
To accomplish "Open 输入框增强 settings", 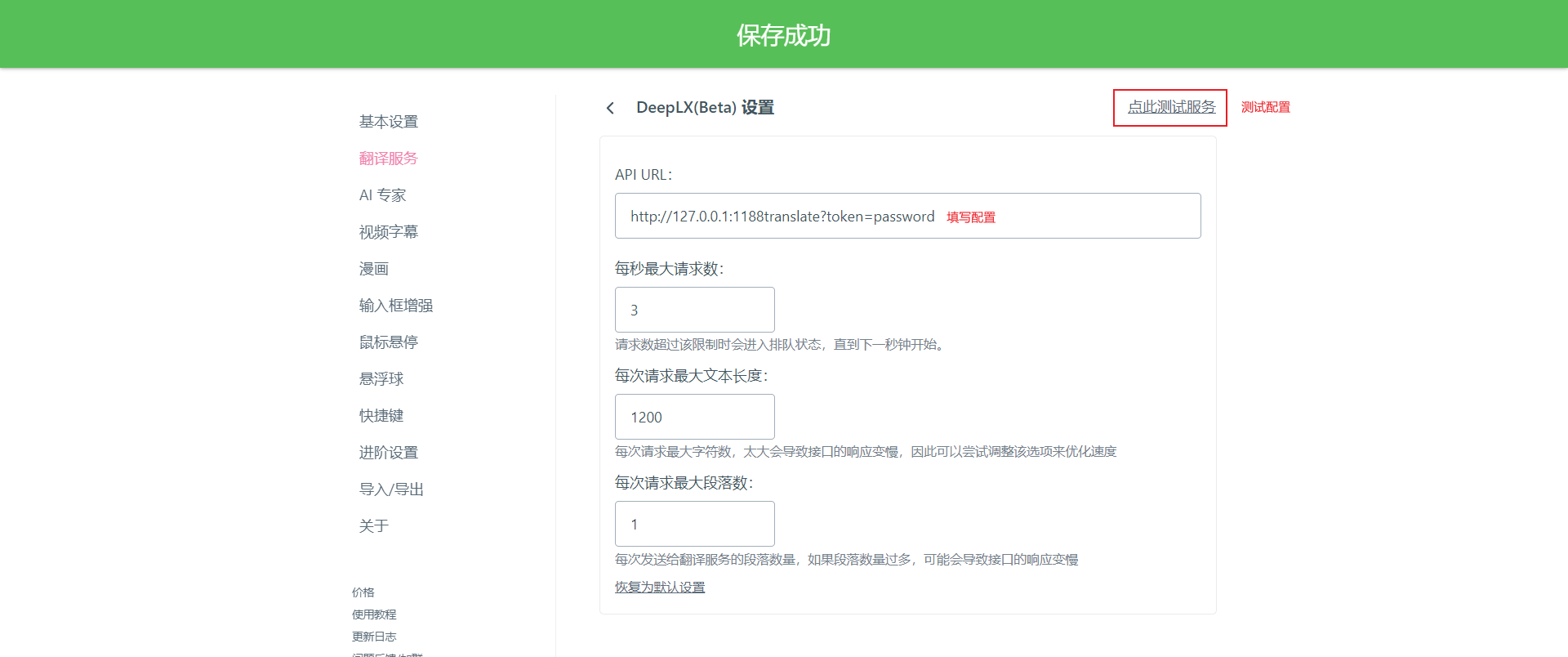I will pyautogui.click(x=396, y=306).
